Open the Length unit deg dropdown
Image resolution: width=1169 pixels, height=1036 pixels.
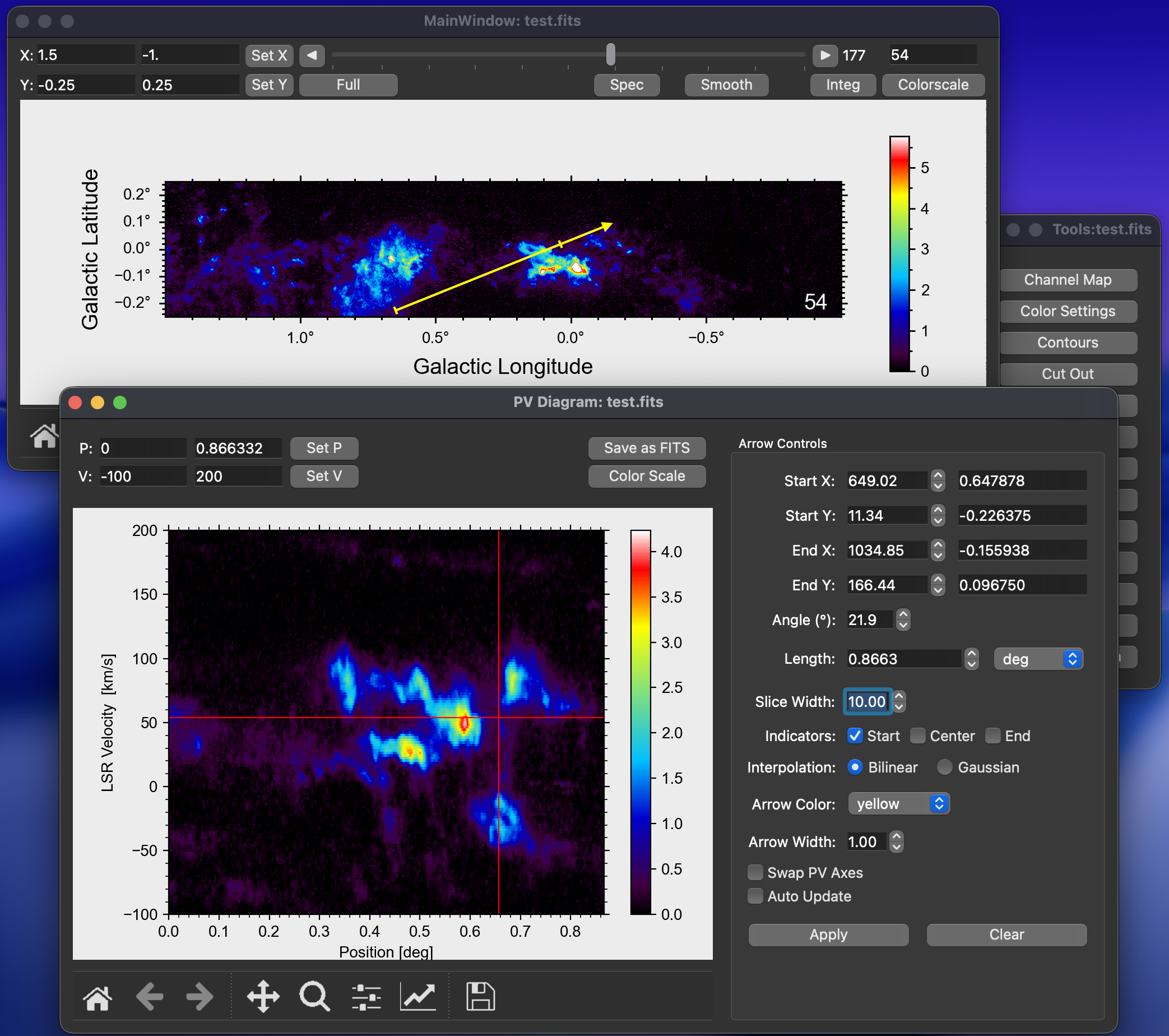(1038, 659)
